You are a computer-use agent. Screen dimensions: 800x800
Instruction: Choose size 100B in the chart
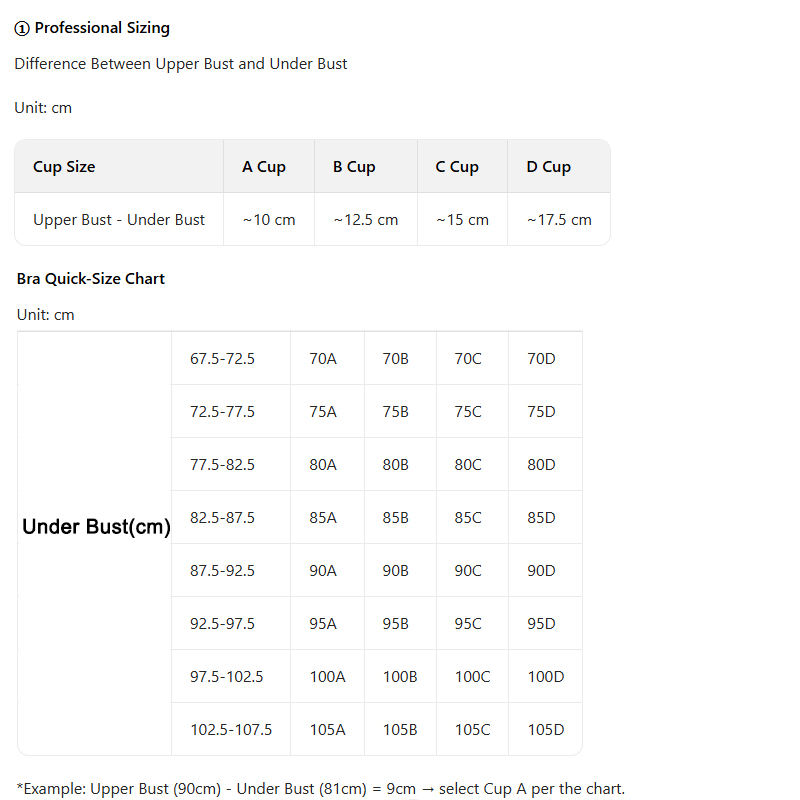tap(400, 676)
